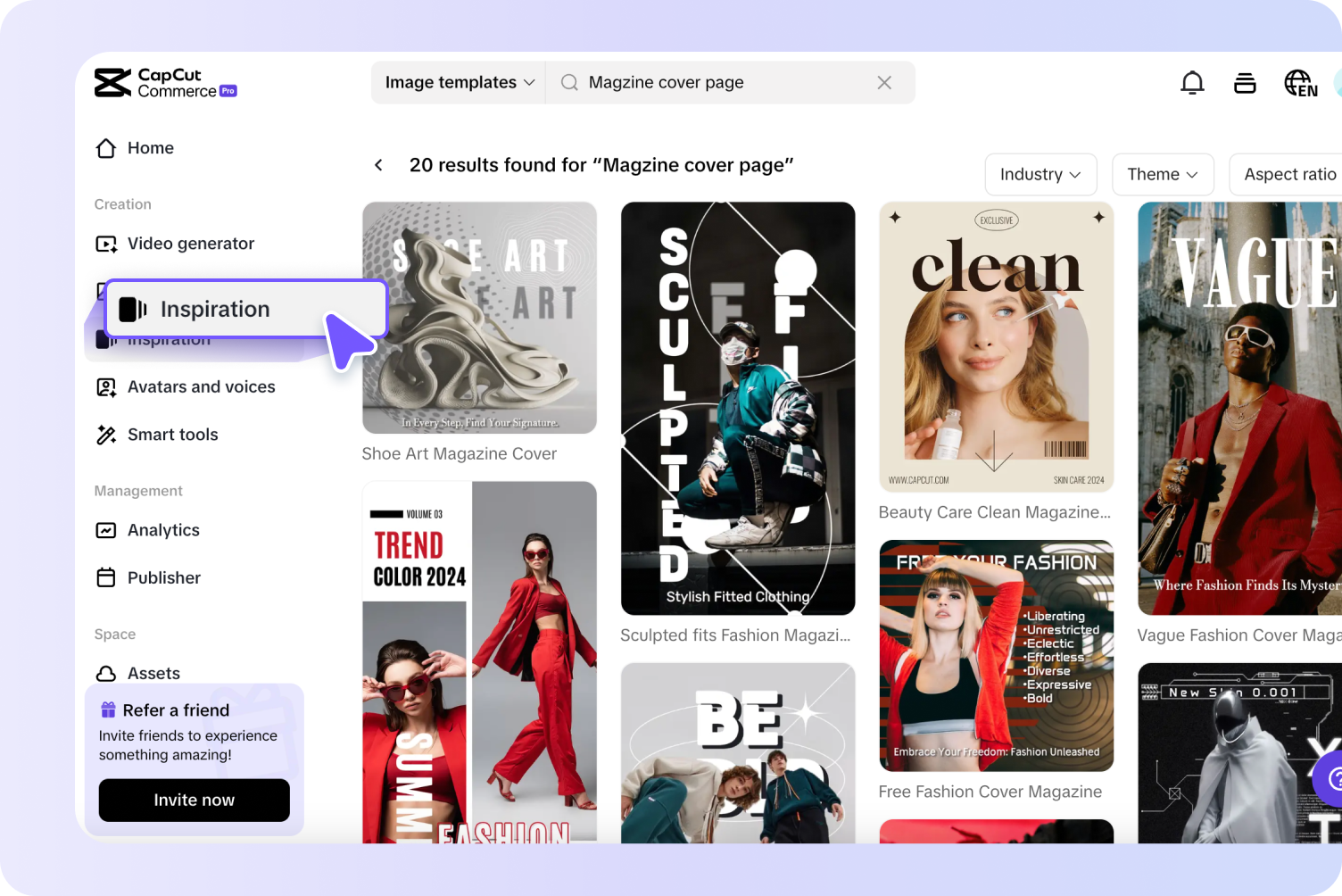
Task: Open the Publisher section
Action: [x=164, y=577]
